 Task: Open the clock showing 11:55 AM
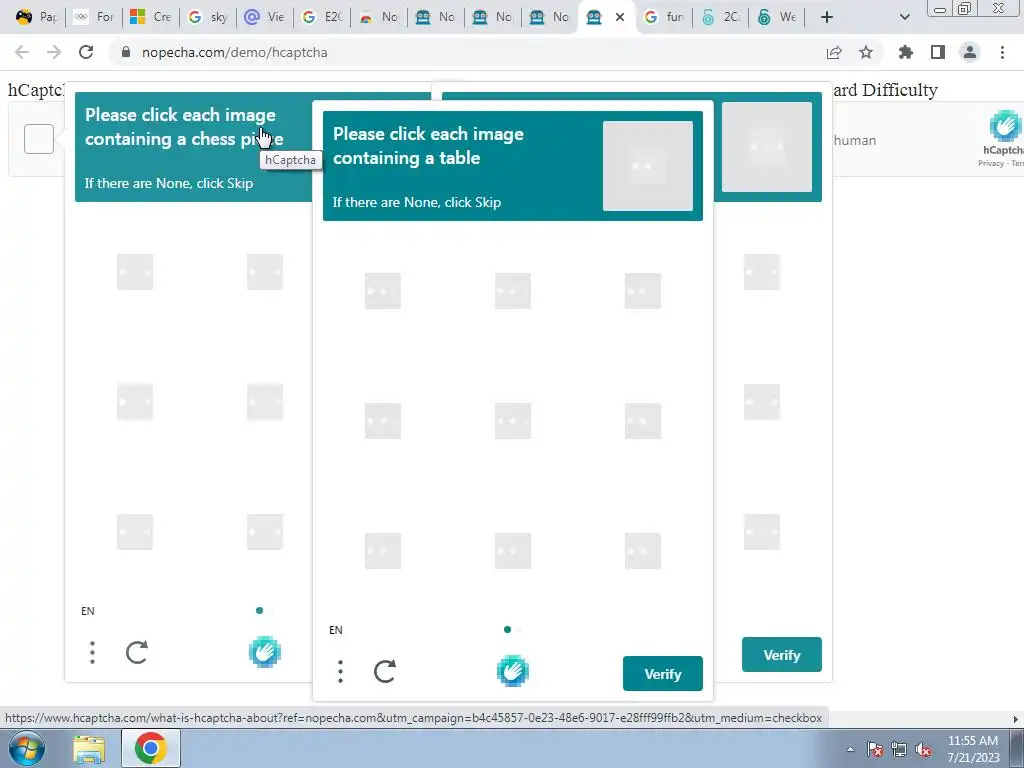(x=973, y=749)
